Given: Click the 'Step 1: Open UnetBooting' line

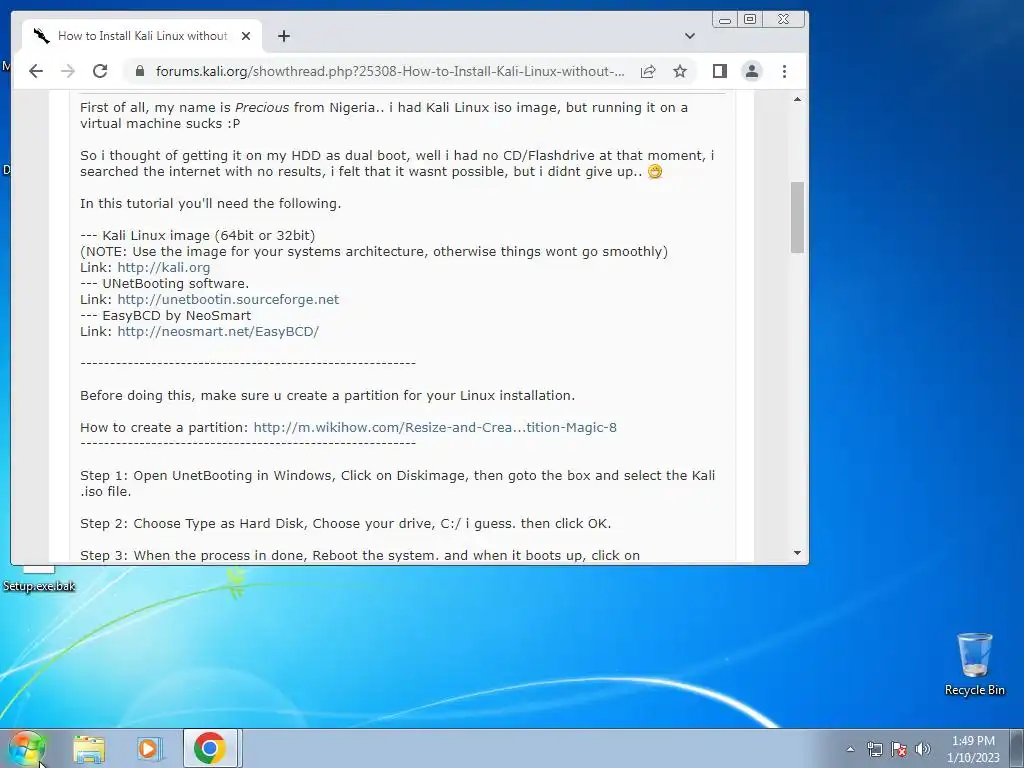Looking at the screenshot, I should coord(398,483).
